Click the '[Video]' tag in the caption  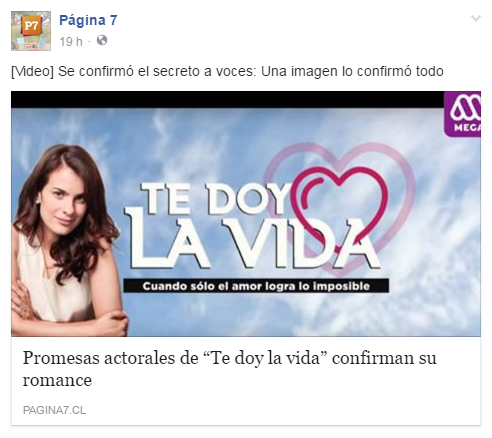click(32, 71)
